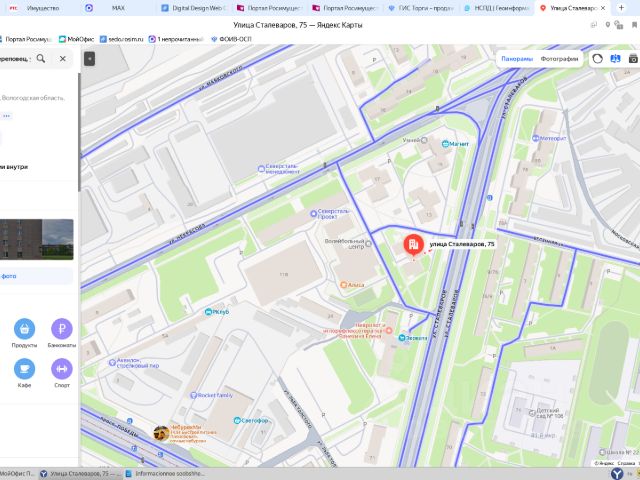Click the Аквилон стрелковый тир marker
Image resolution: width=640 pixels, height=480 pixels.
point(112,362)
